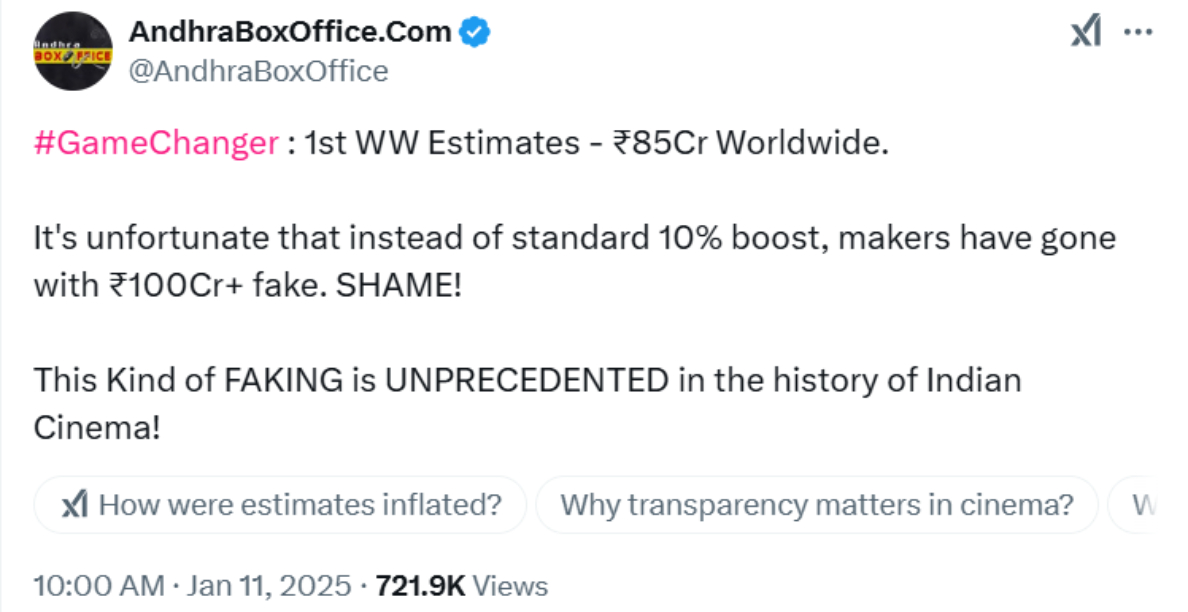Screen dimensions: 1188x612
Task: Open the three-dot more options menu
Action: pyautogui.click(x=1138, y=33)
